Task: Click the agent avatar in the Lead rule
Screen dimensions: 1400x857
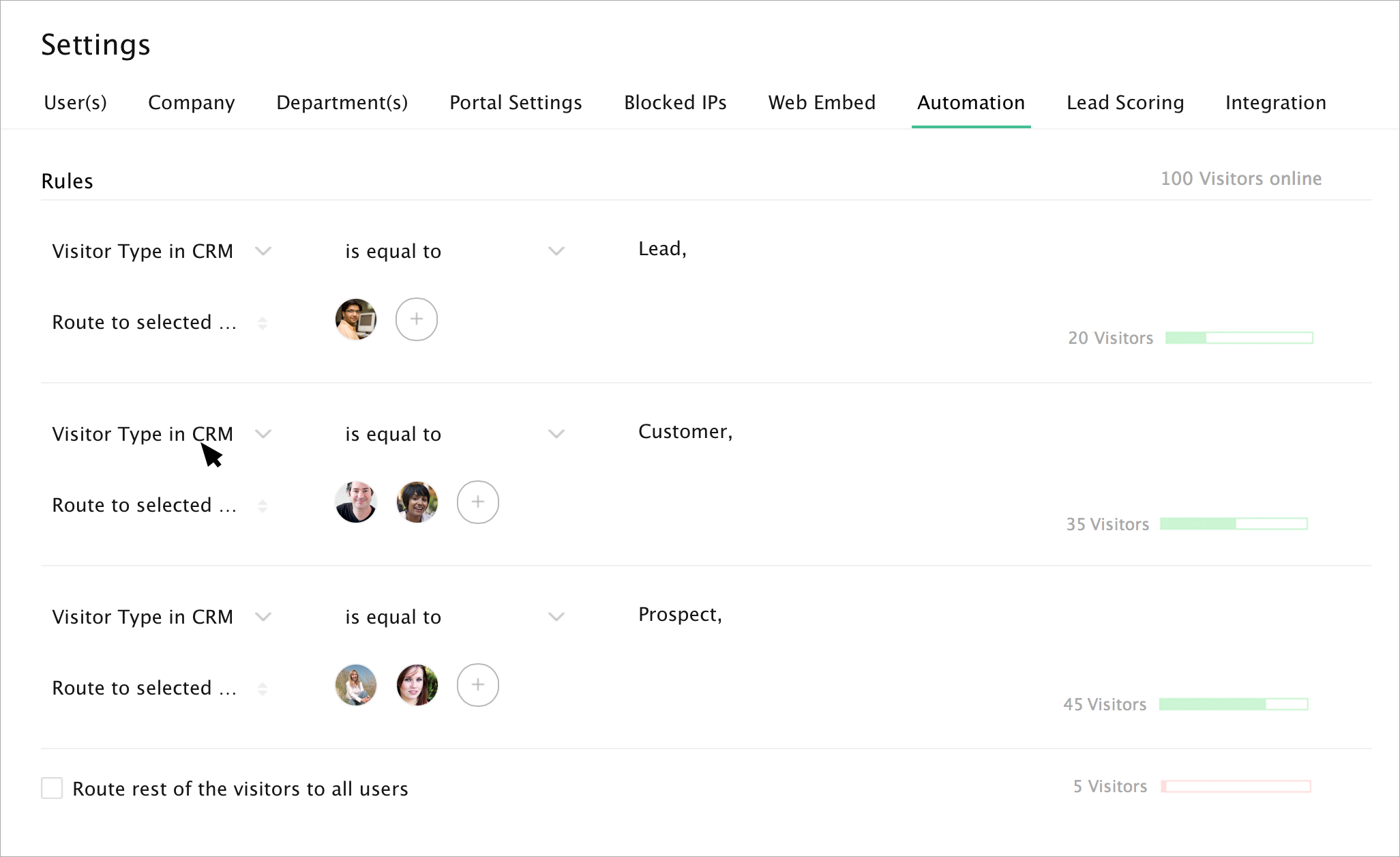Action: [x=356, y=319]
